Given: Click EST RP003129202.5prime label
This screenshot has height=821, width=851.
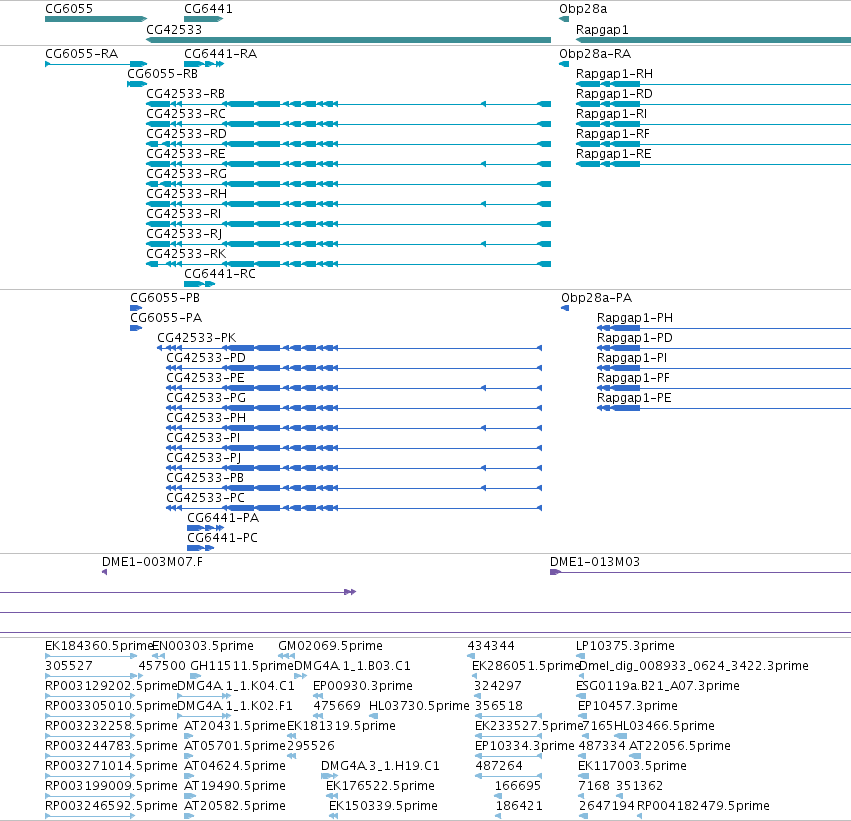Looking at the screenshot, I should coord(111,686).
